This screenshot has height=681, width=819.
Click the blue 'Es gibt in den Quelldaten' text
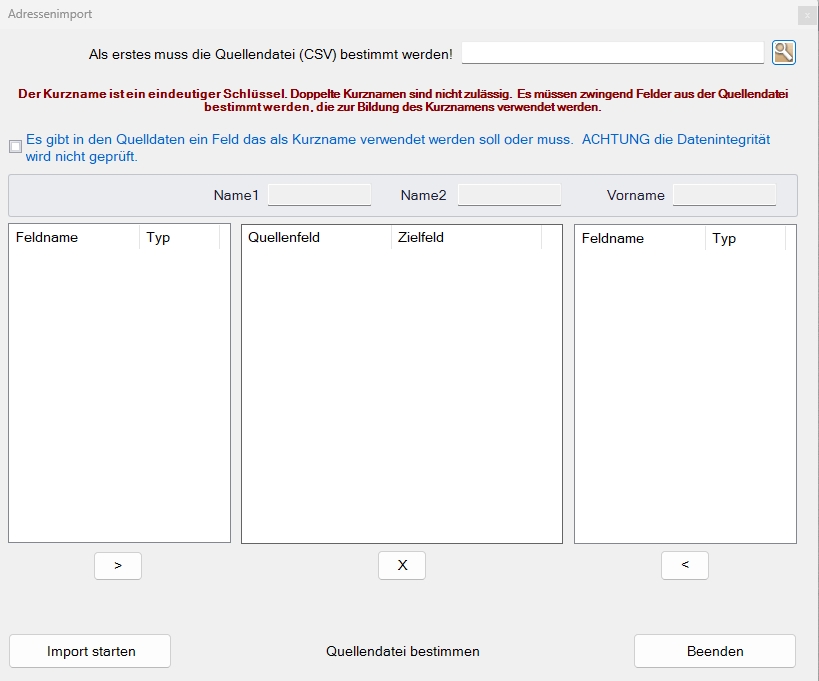pos(398,148)
